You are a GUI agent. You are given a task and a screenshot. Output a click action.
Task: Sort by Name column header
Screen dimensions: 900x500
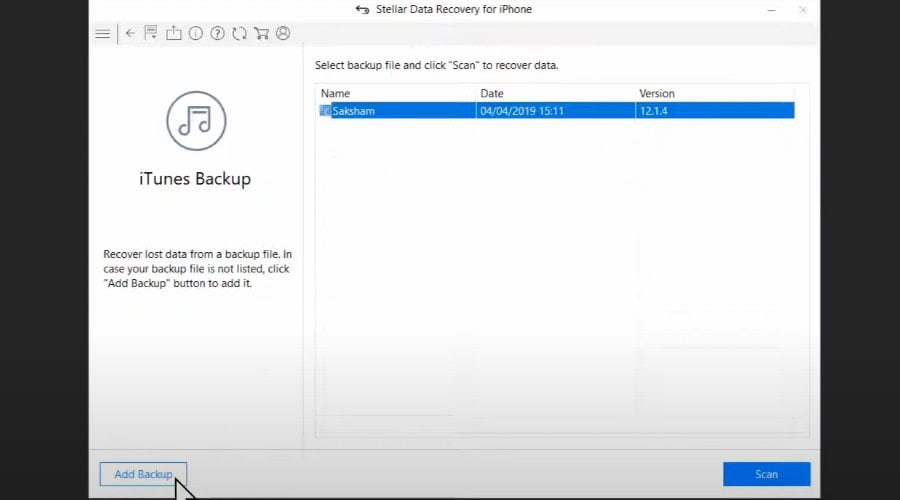pos(335,93)
